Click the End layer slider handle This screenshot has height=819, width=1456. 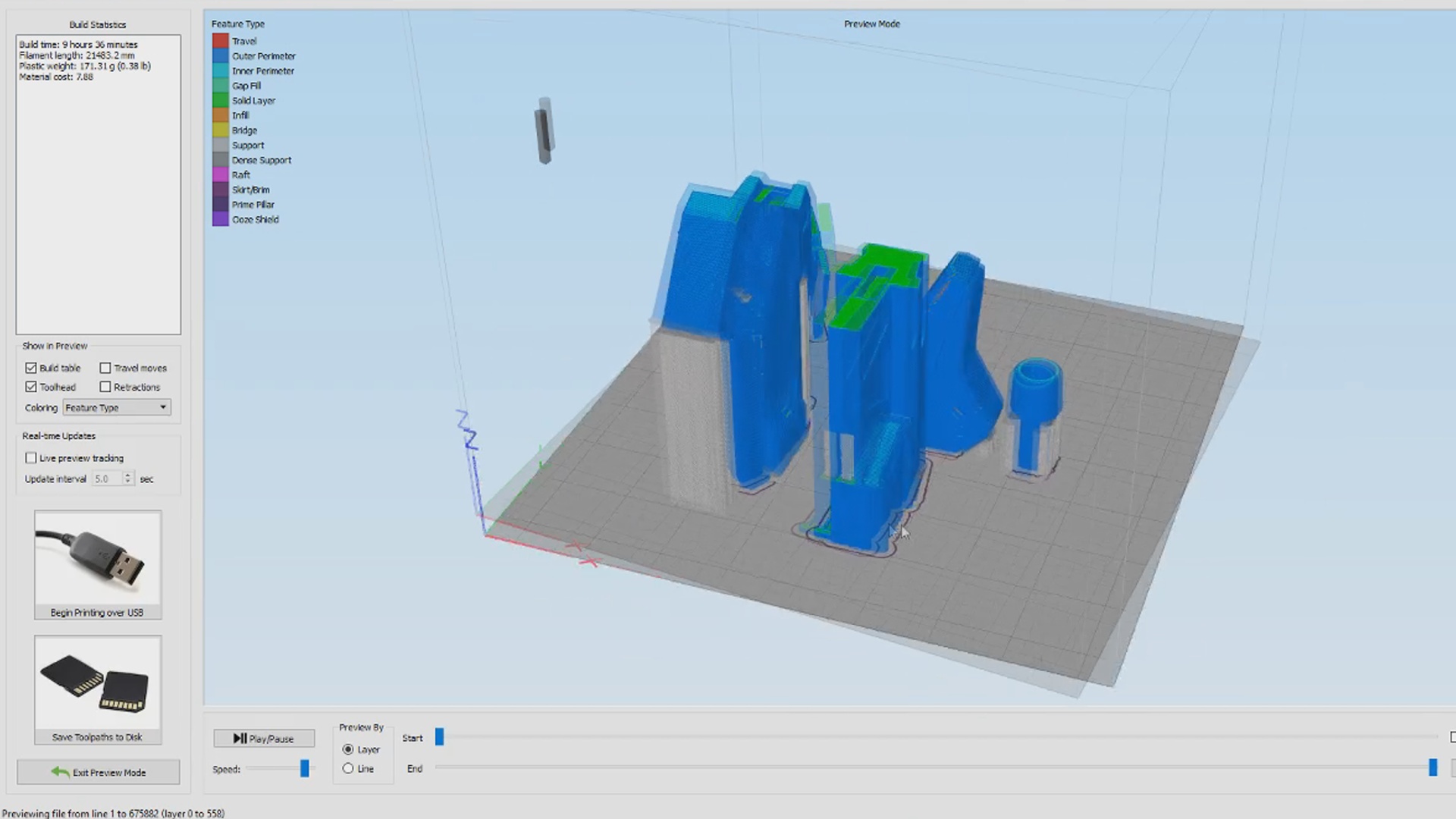point(1432,767)
